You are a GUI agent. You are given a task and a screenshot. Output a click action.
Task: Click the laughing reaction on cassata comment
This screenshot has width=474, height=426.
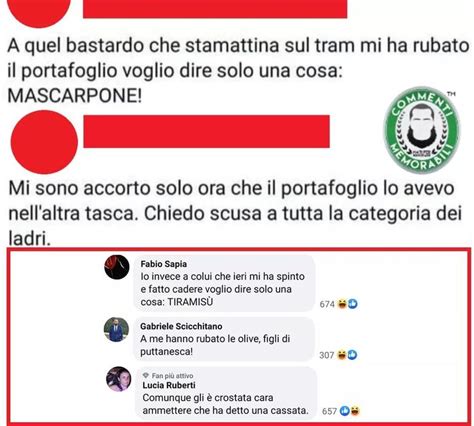355,411
